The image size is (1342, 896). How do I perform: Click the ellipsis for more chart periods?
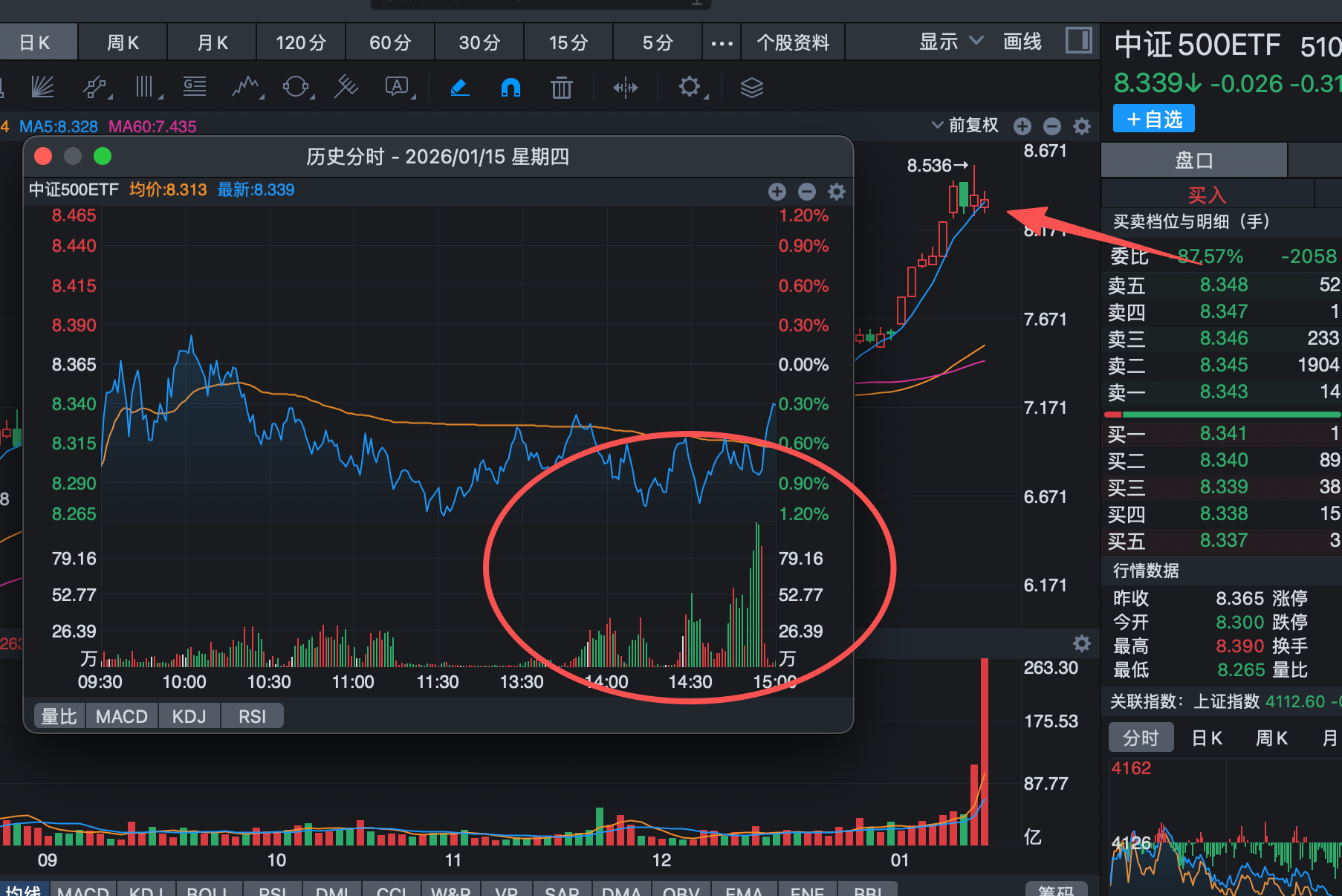(x=722, y=42)
